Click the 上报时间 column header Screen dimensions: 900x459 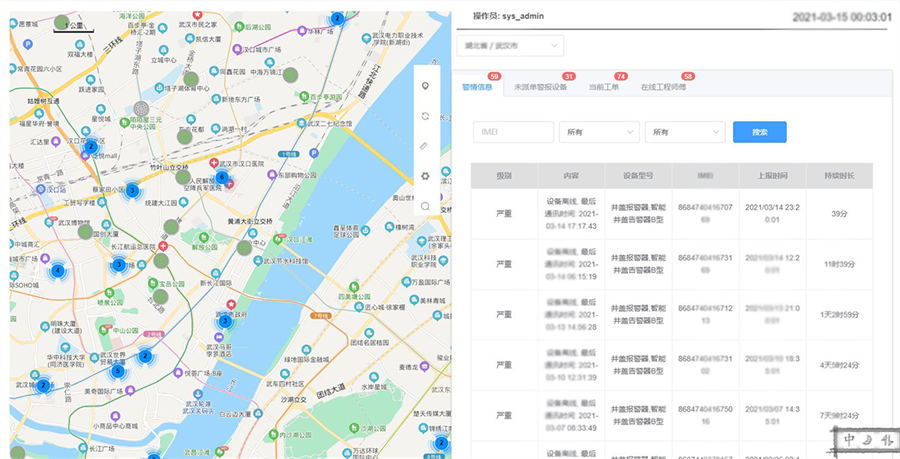(770, 176)
